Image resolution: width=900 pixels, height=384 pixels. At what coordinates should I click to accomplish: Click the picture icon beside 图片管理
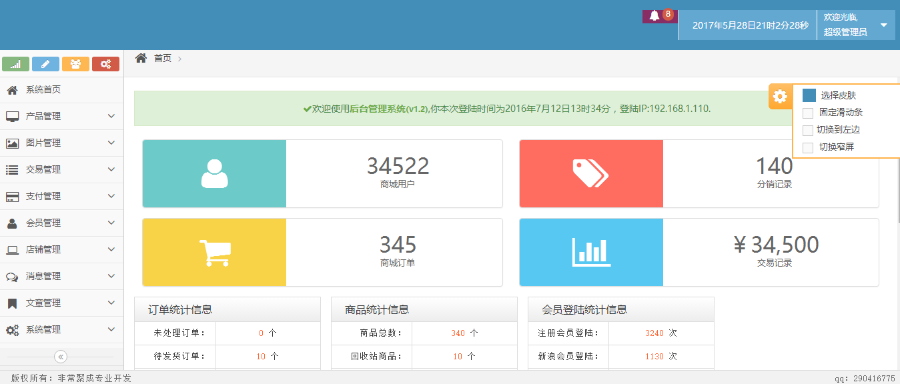click(12, 143)
